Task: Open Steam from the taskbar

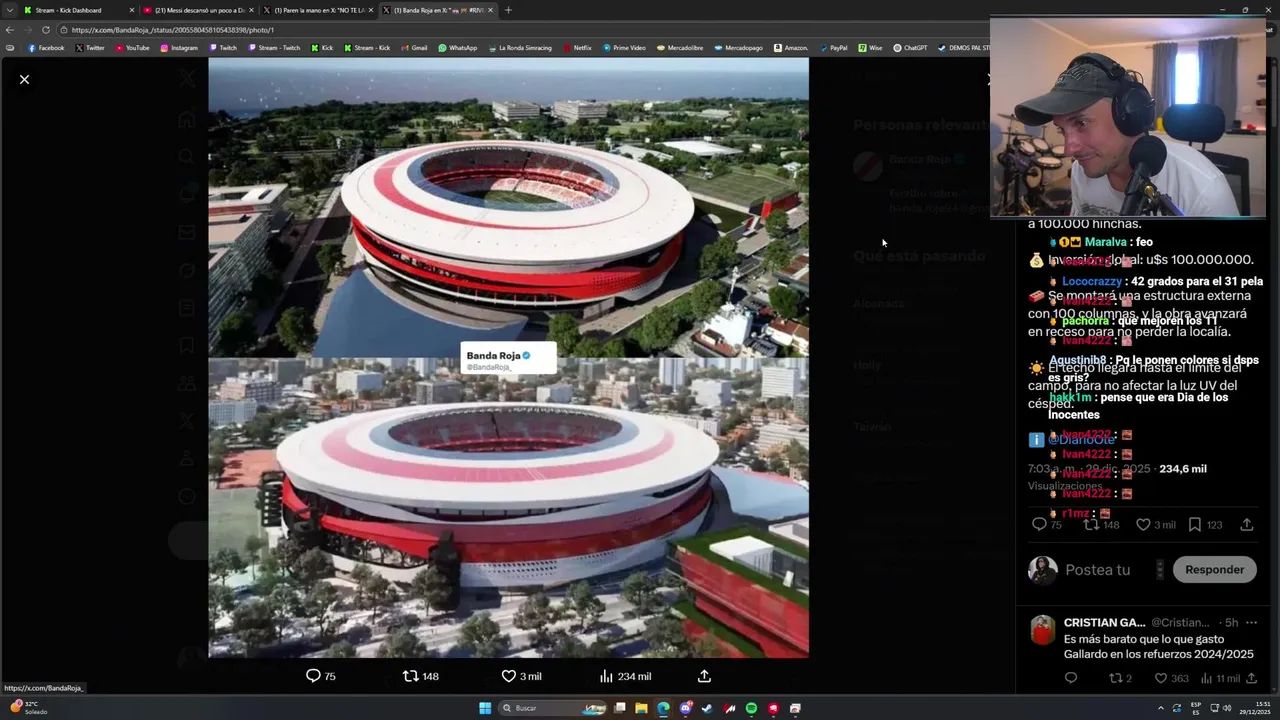Action: (707, 708)
